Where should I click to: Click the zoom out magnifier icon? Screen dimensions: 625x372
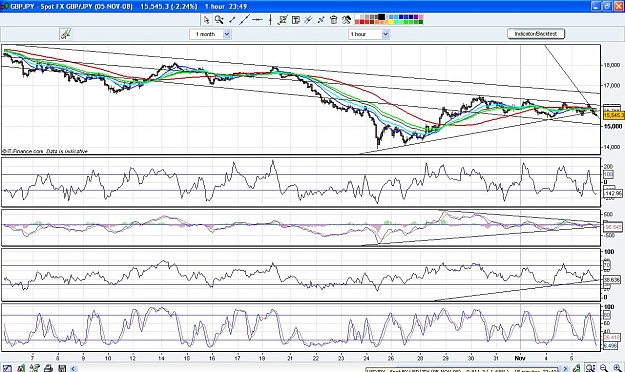point(603,368)
